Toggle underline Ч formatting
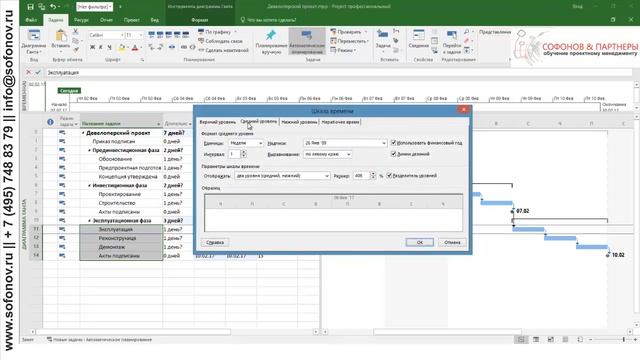Screen dimensions: 640x360 coord(109,48)
